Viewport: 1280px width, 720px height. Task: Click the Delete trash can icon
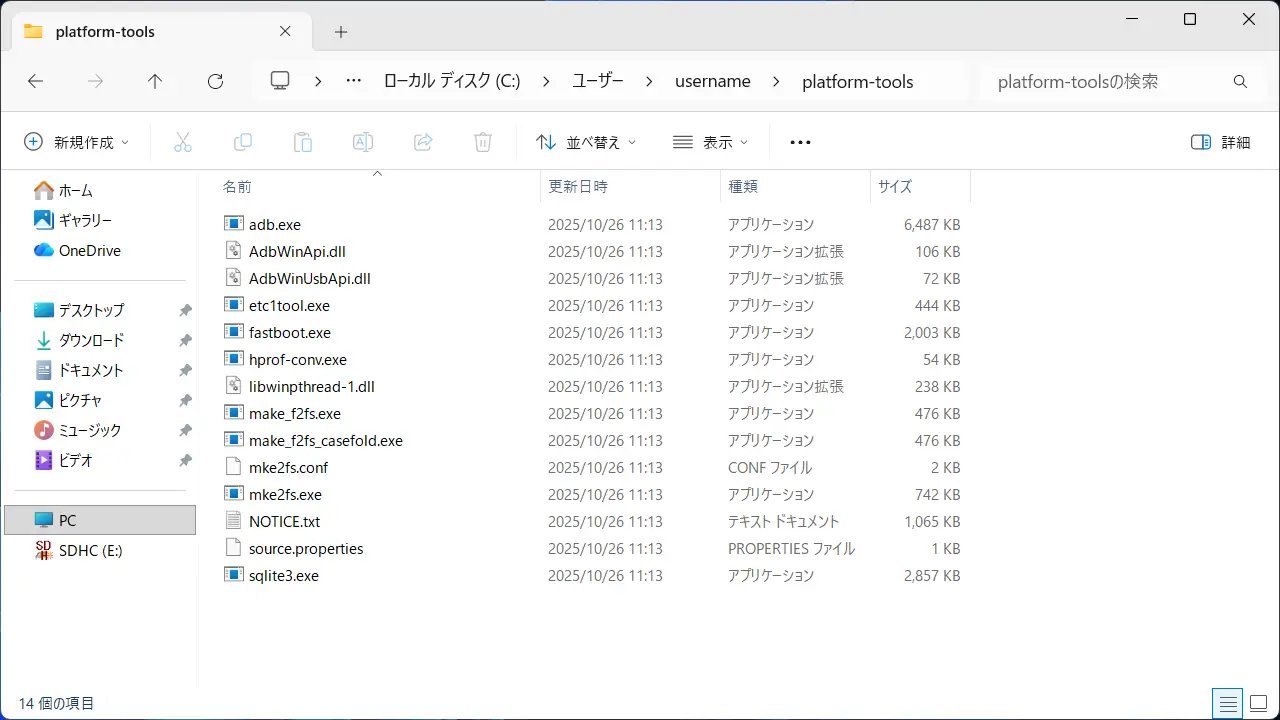[x=483, y=142]
